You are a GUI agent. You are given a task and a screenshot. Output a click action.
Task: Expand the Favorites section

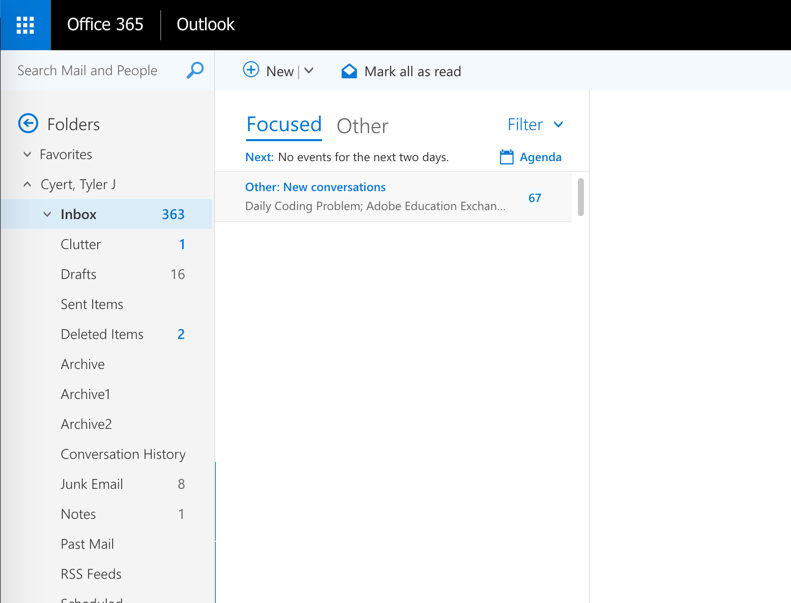pos(27,155)
